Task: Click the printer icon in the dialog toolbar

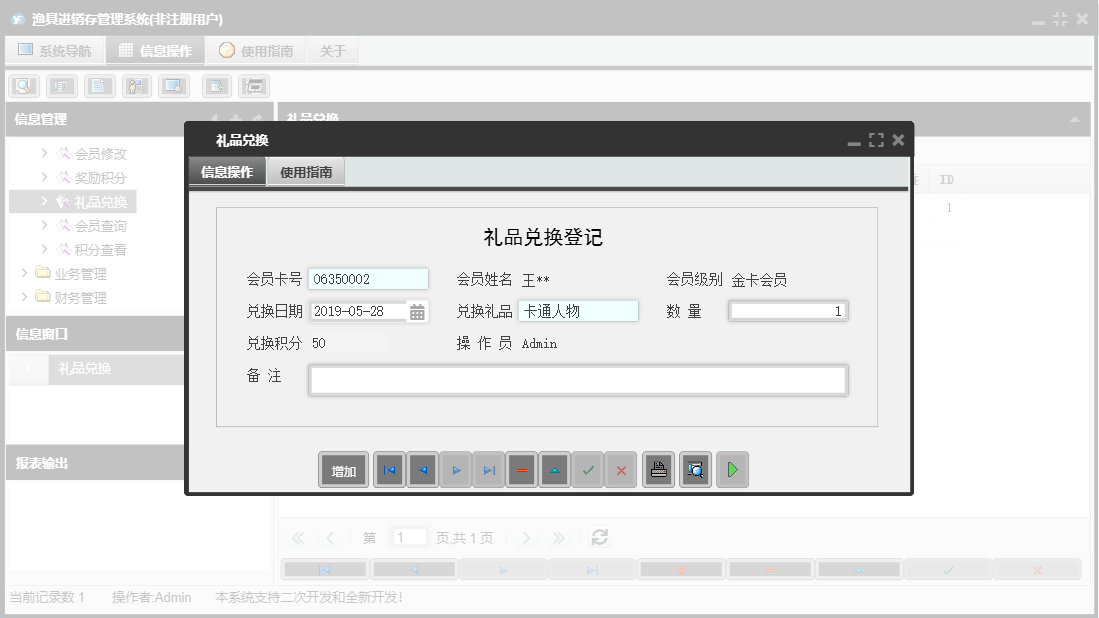Action: pyautogui.click(x=658, y=469)
